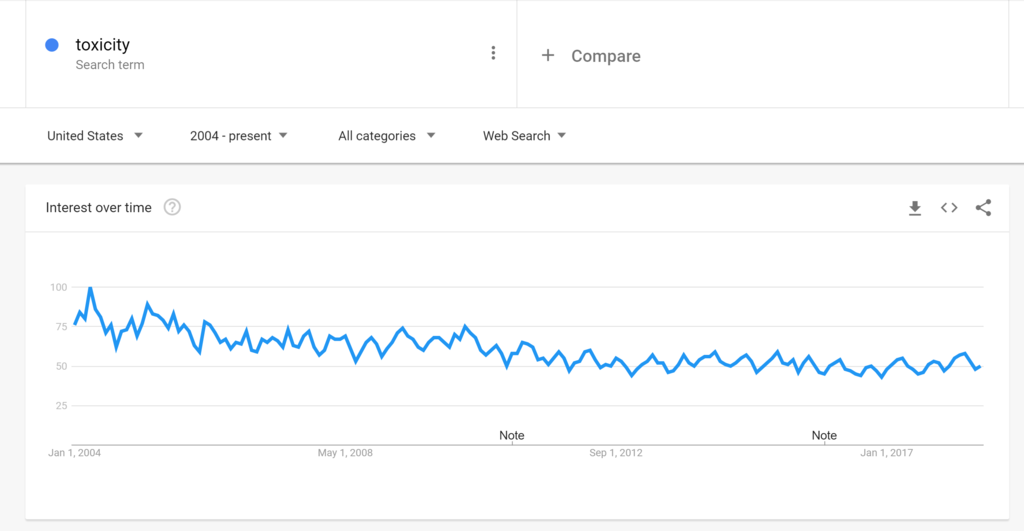The image size is (1024, 531).
Task: Click the first Note marker on timeline
Action: (511, 435)
